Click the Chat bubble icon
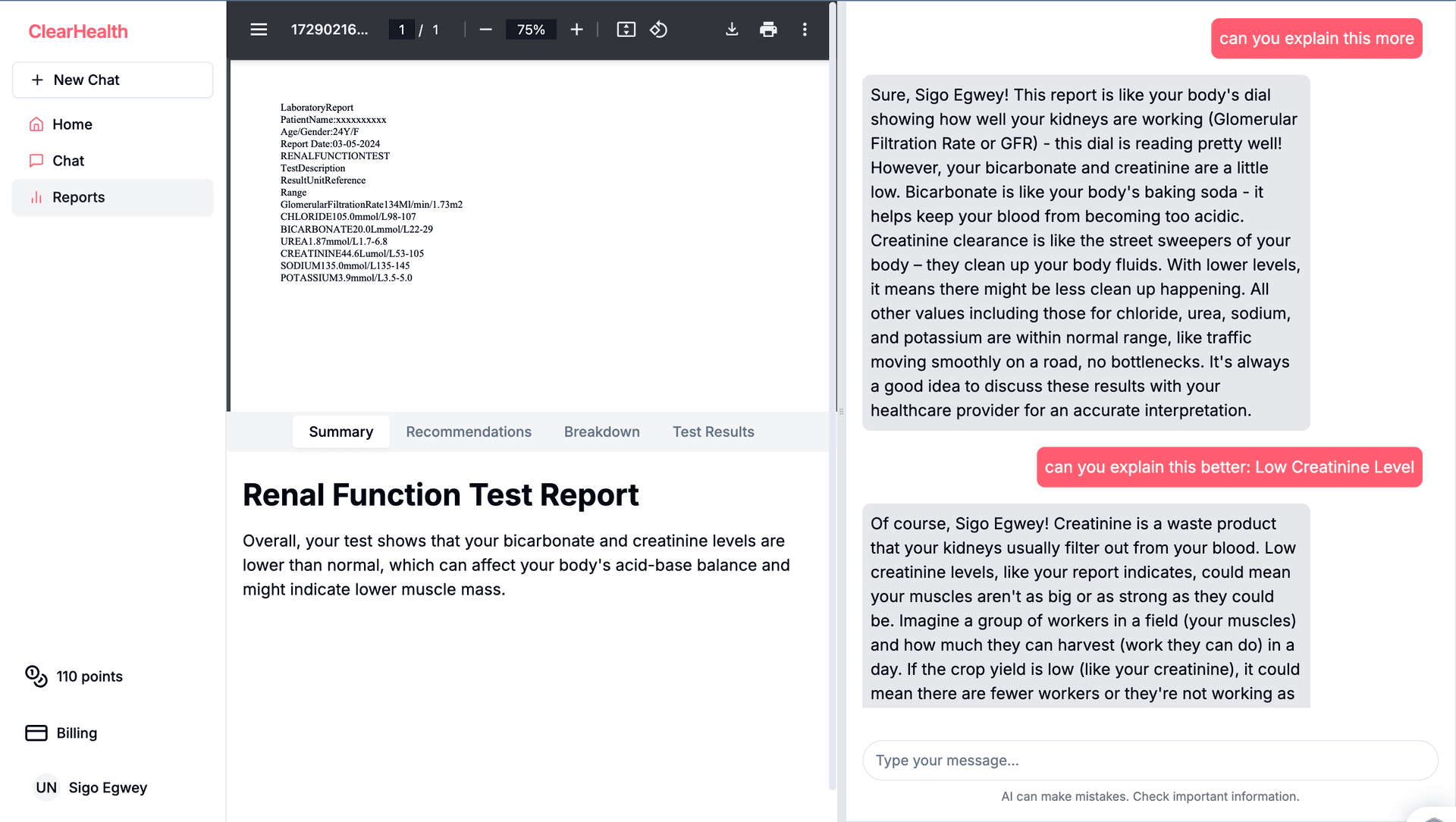Screen dimensions: 1456x822 click(x=36, y=161)
